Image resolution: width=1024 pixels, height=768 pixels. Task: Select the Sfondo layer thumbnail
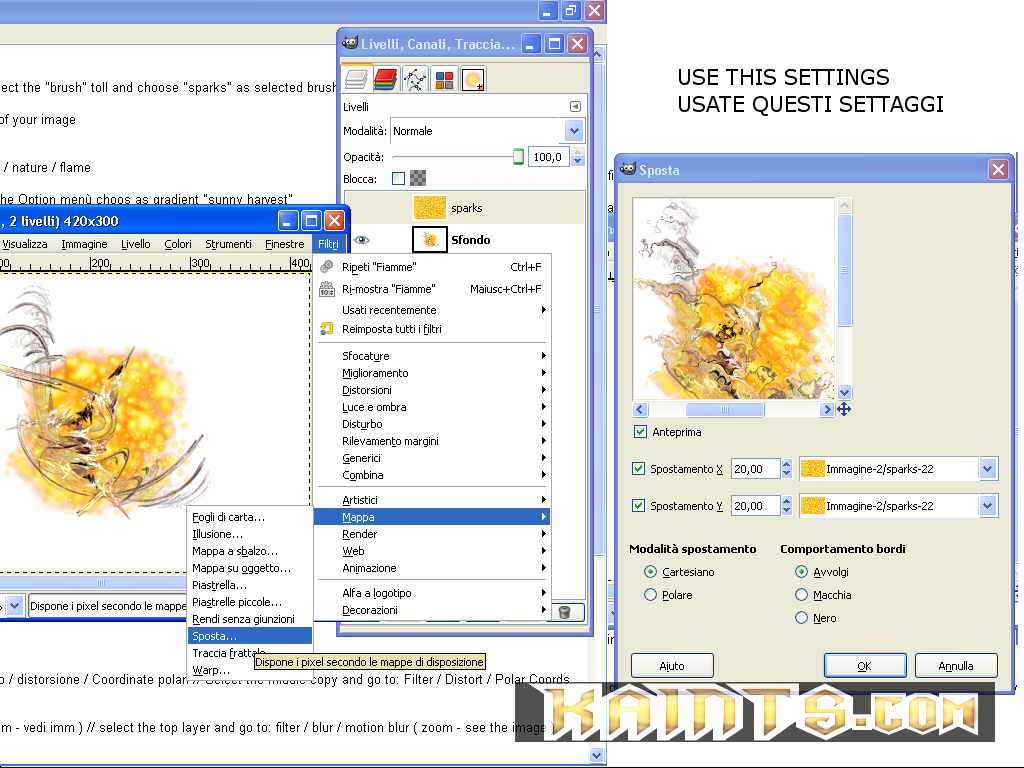pos(430,240)
